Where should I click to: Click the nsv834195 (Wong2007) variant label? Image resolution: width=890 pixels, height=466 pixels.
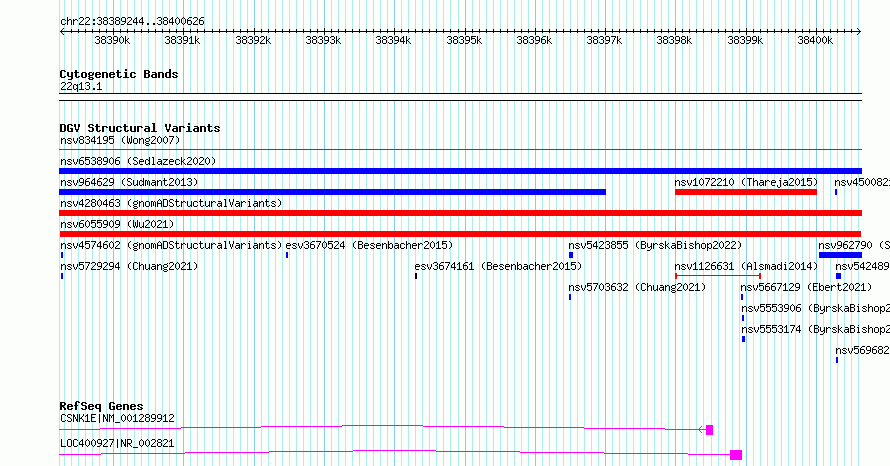point(120,140)
